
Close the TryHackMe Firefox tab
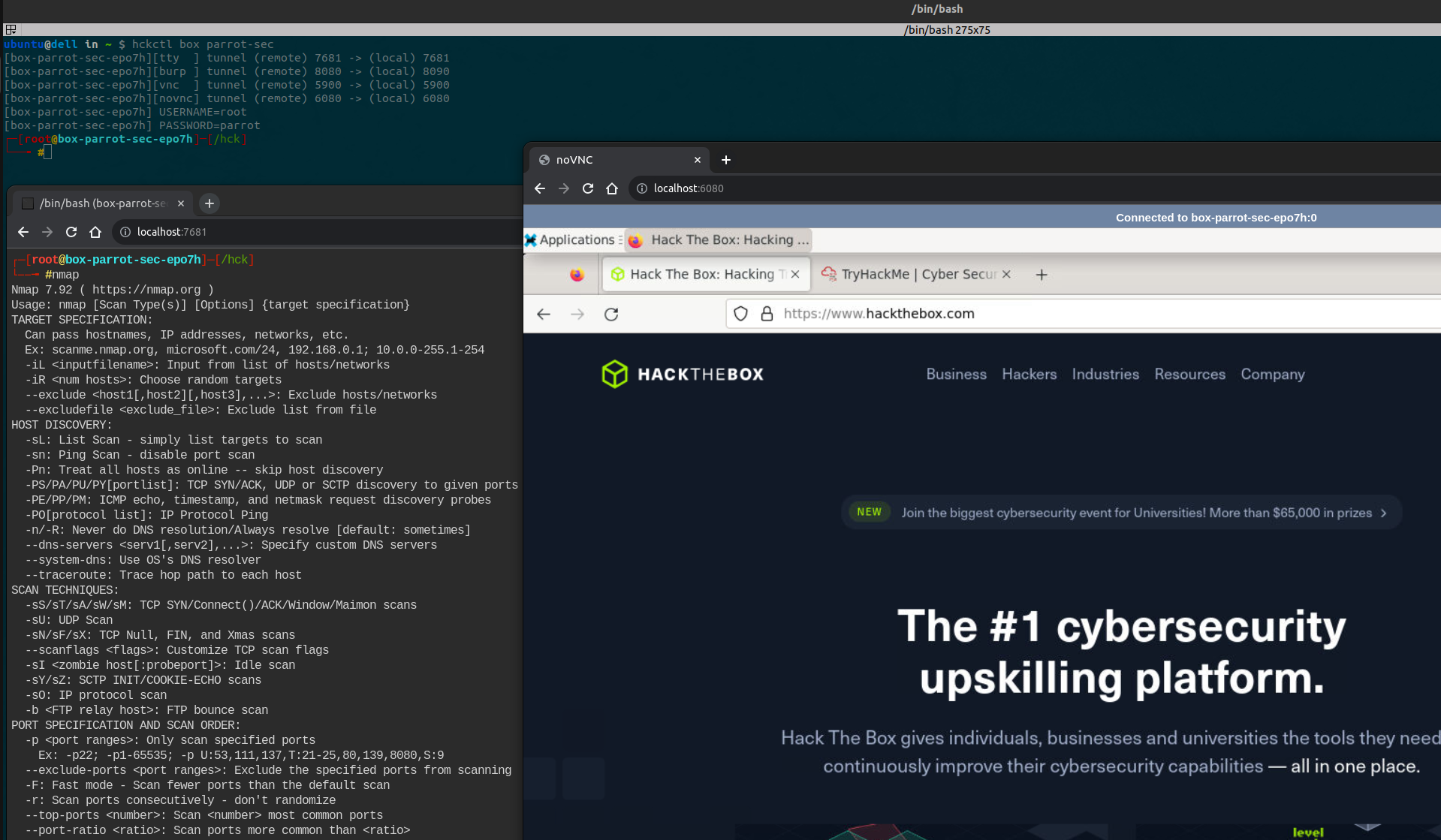coord(1006,275)
